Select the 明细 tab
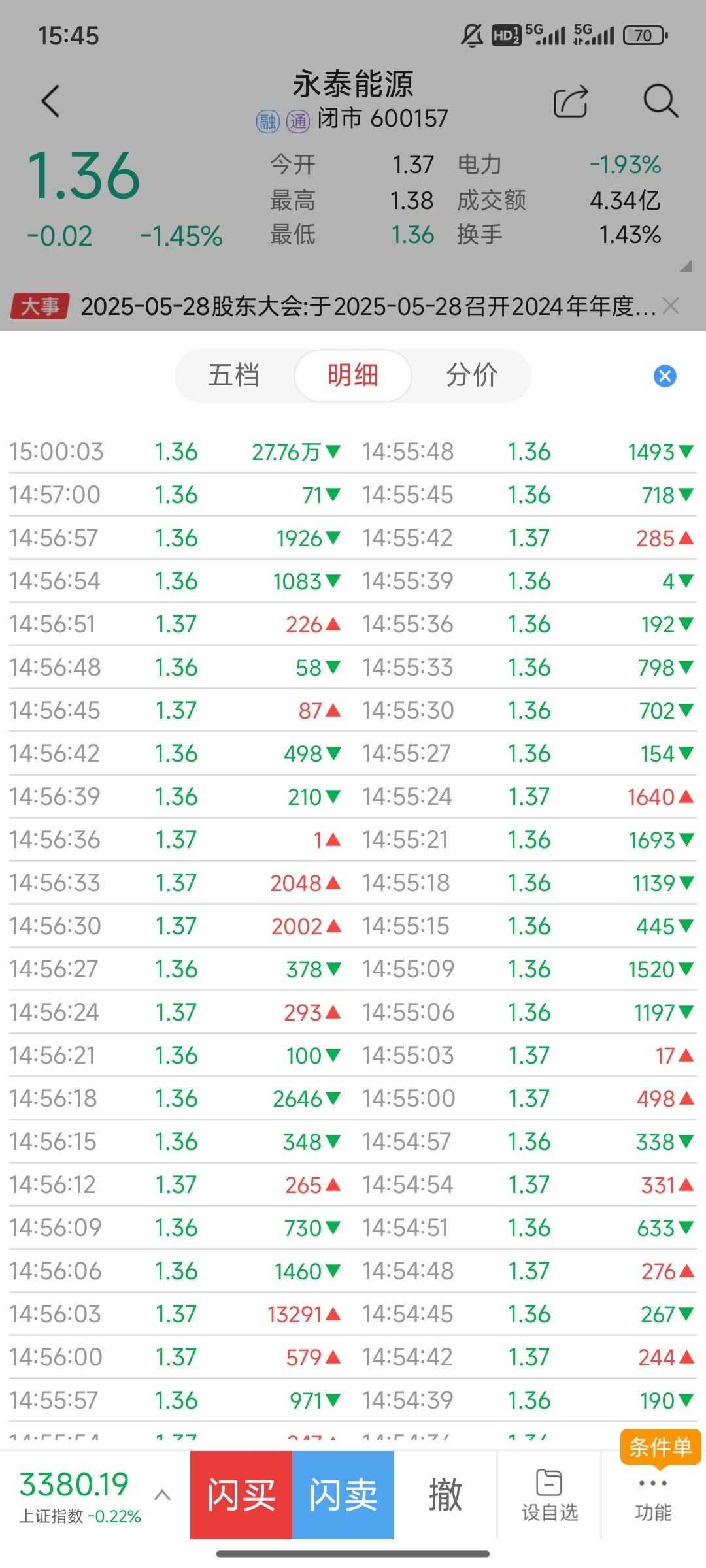706x1568 pixels. click(x=353, y=376)
